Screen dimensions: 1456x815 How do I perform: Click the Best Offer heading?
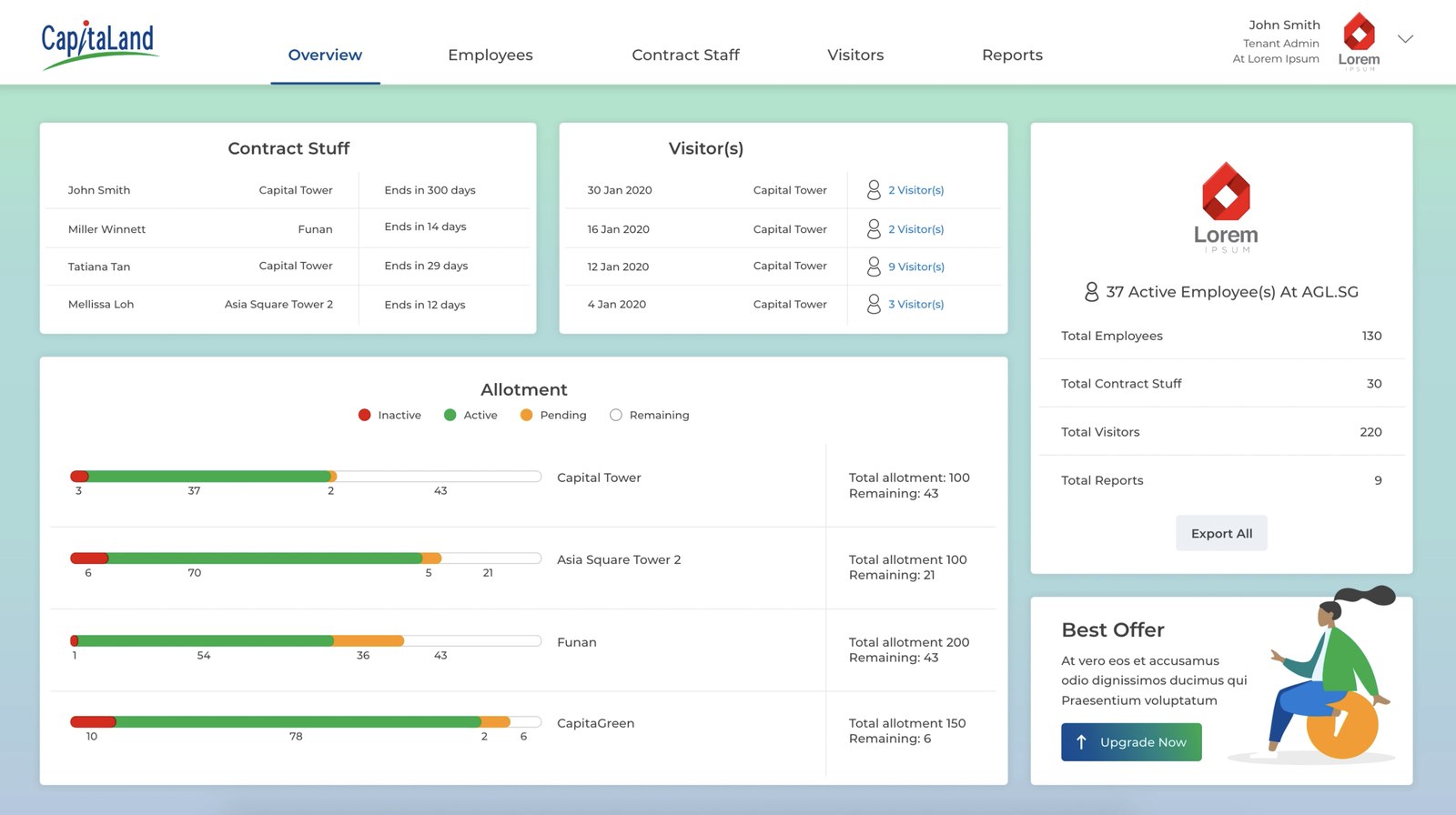pyautogui.click(x=1113, y=629)
